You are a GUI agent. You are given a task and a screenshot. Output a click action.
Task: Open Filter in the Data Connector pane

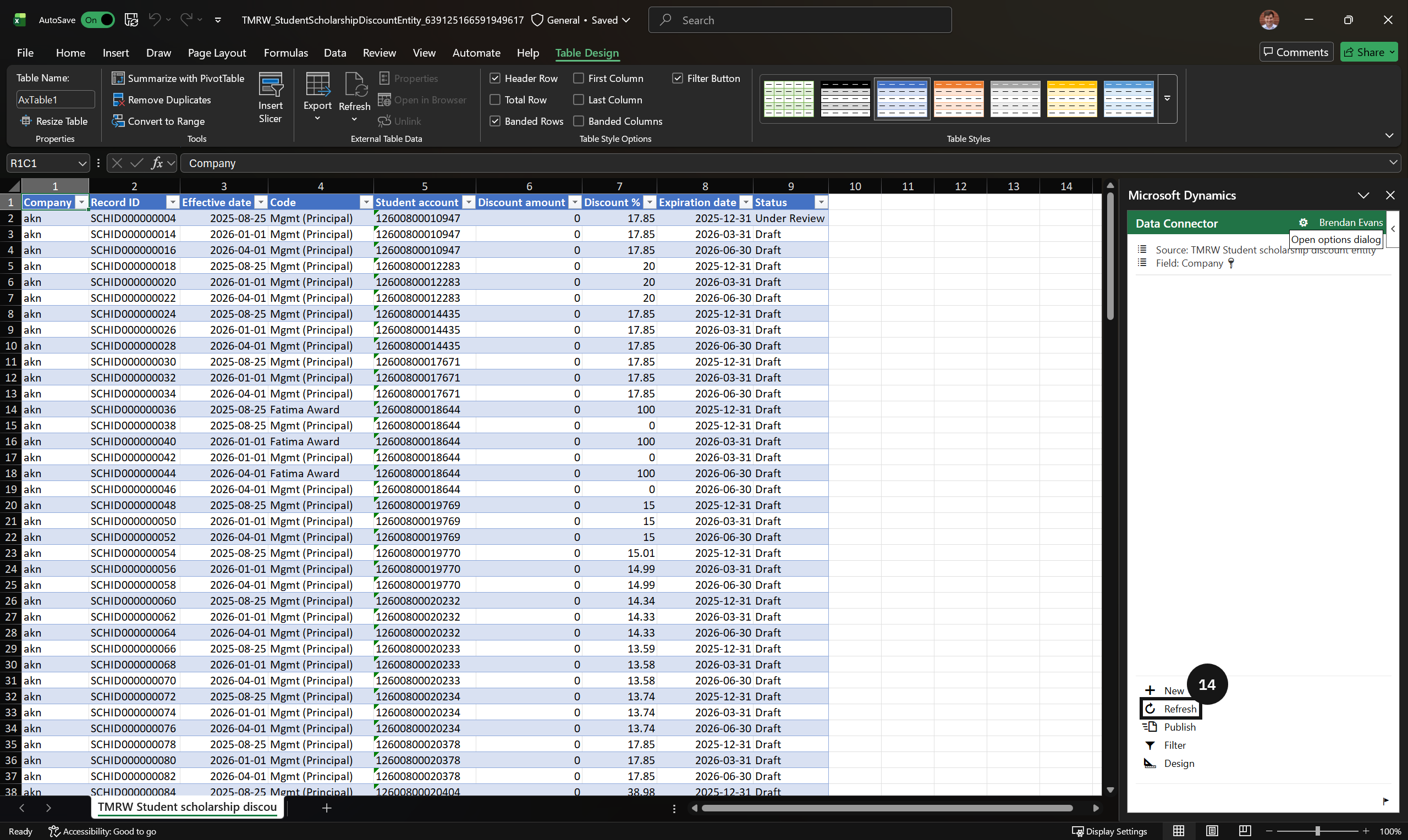pos(1165,745)
